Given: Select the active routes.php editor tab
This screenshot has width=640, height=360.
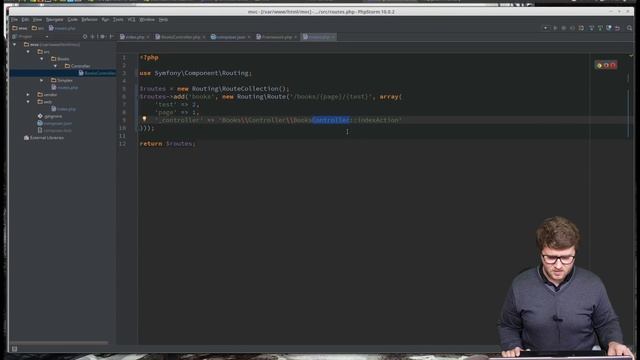Looking at the screenshot, I should (318, 37).
